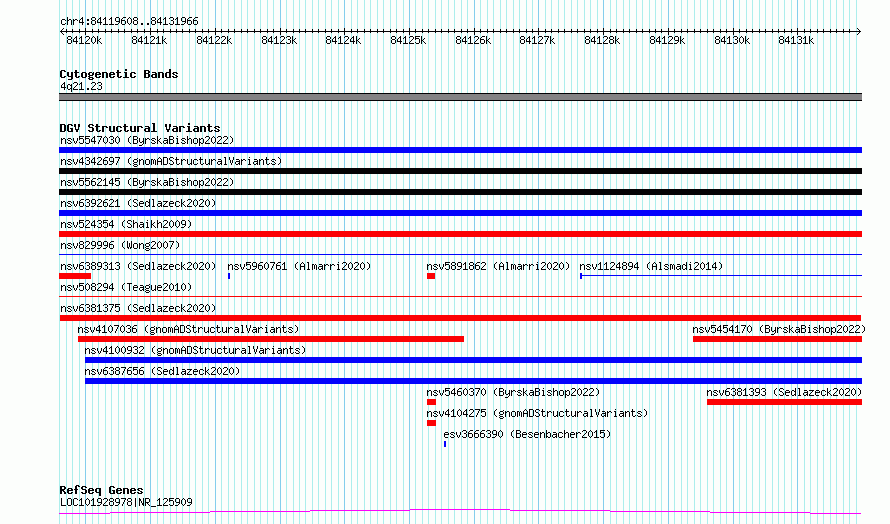Click the 84128k ruler position
Screen dimensions: 890x524
point(602,40)
